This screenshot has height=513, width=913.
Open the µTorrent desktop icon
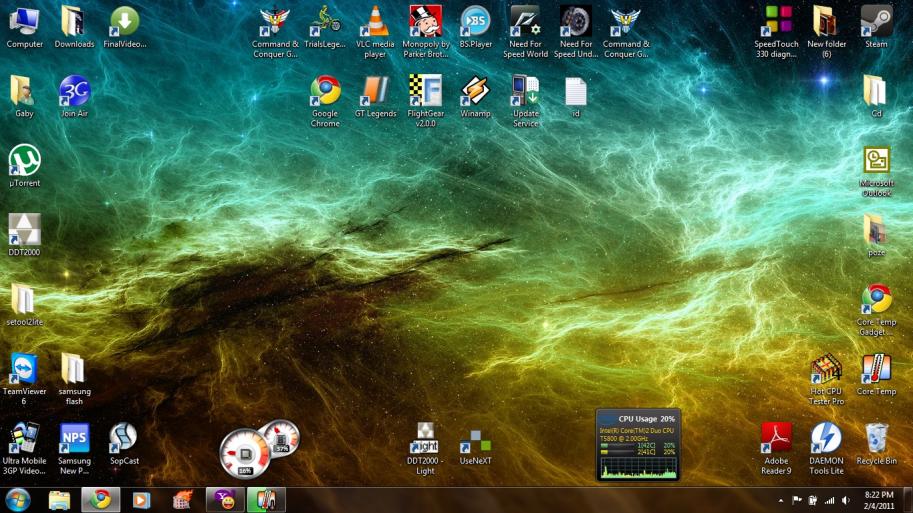click(24, 162)
